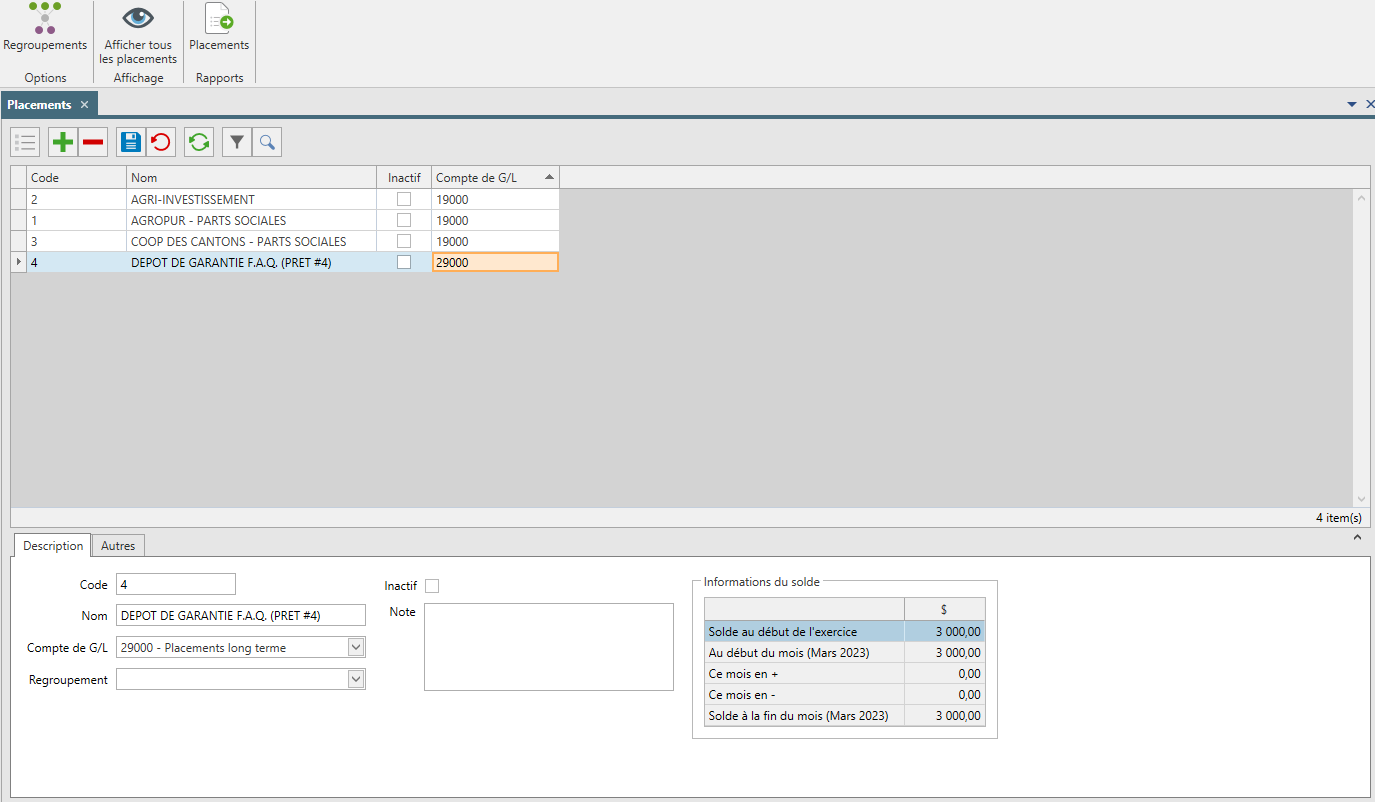Open the tab list dropdown arrow at top right

click(x=1352, y=104)
